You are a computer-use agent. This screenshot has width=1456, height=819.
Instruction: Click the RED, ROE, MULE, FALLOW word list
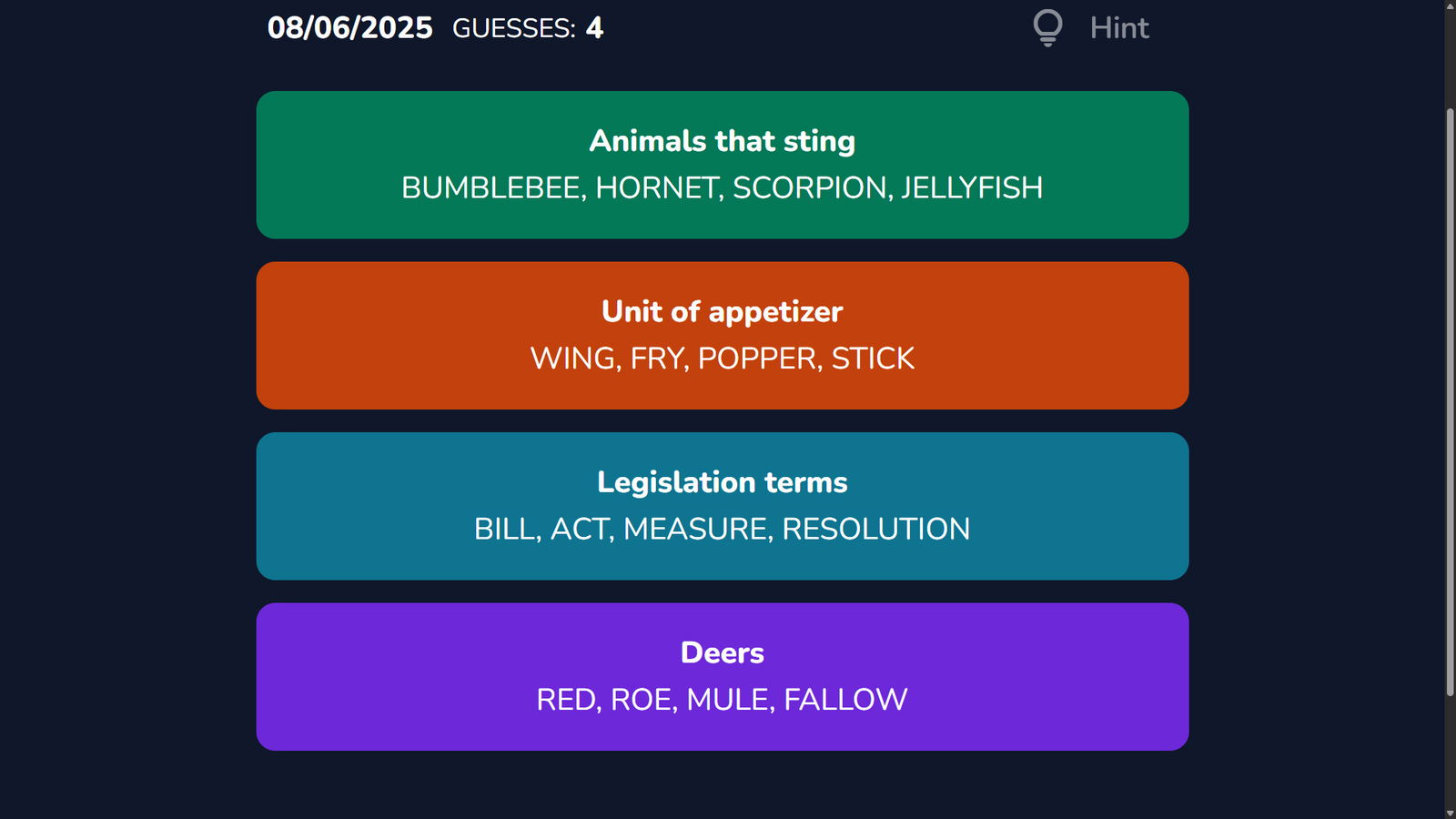pyautogui.click(x=723, y=700)
